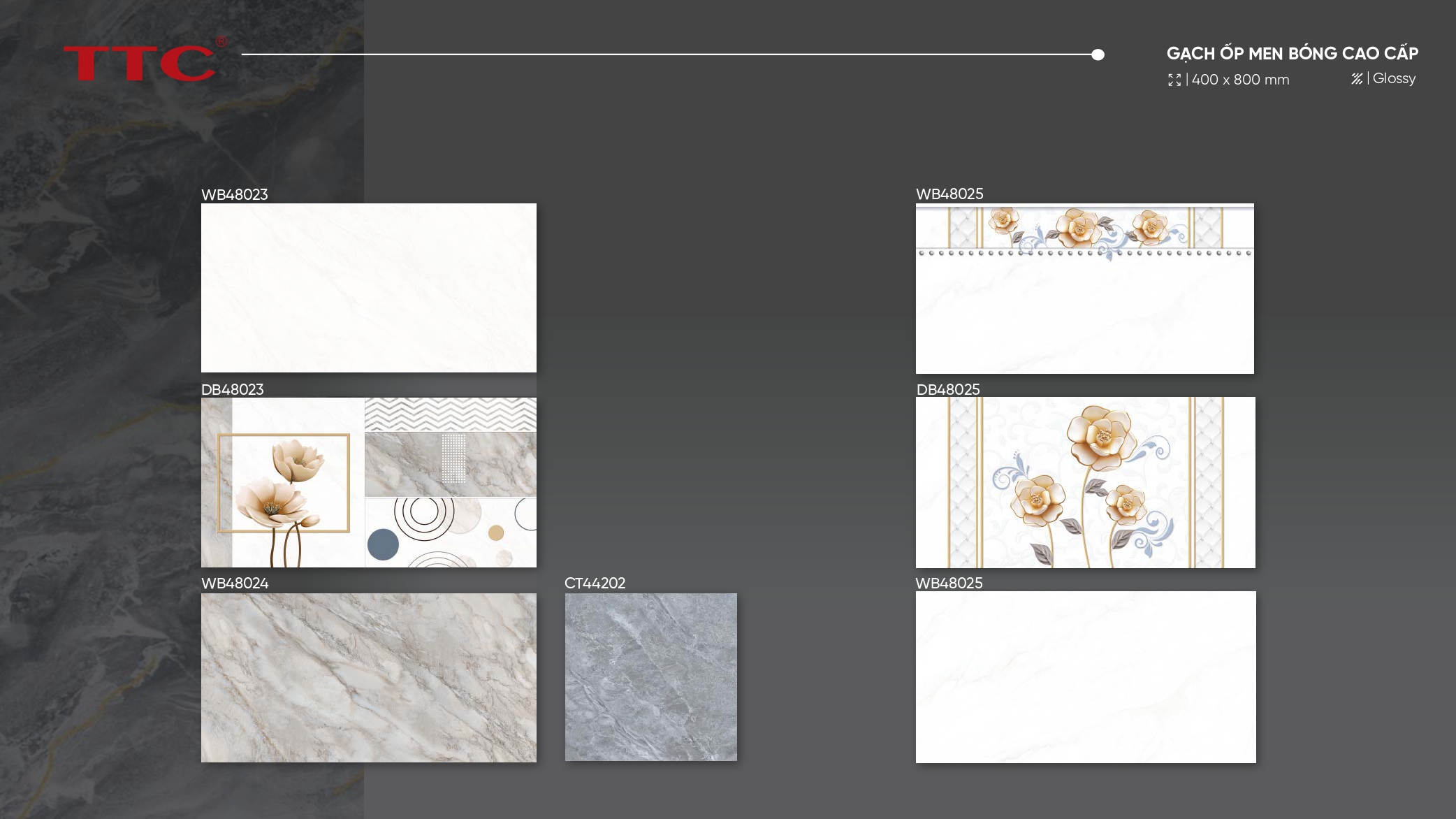Click the 400 x 800 mm text

(1240, 80)
